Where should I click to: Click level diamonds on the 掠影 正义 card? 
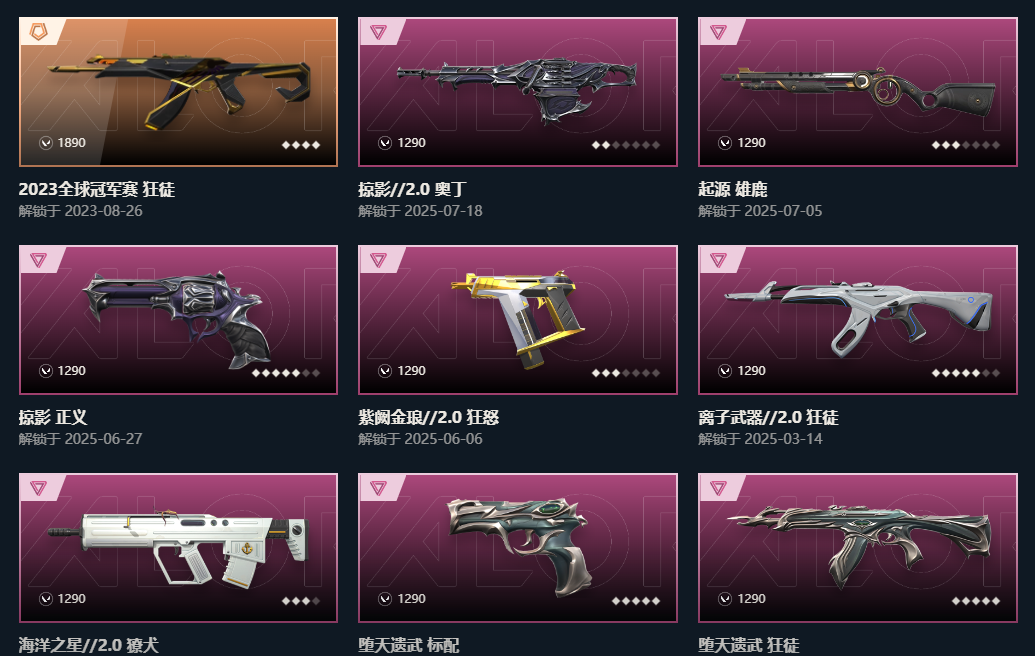point(286,373)
